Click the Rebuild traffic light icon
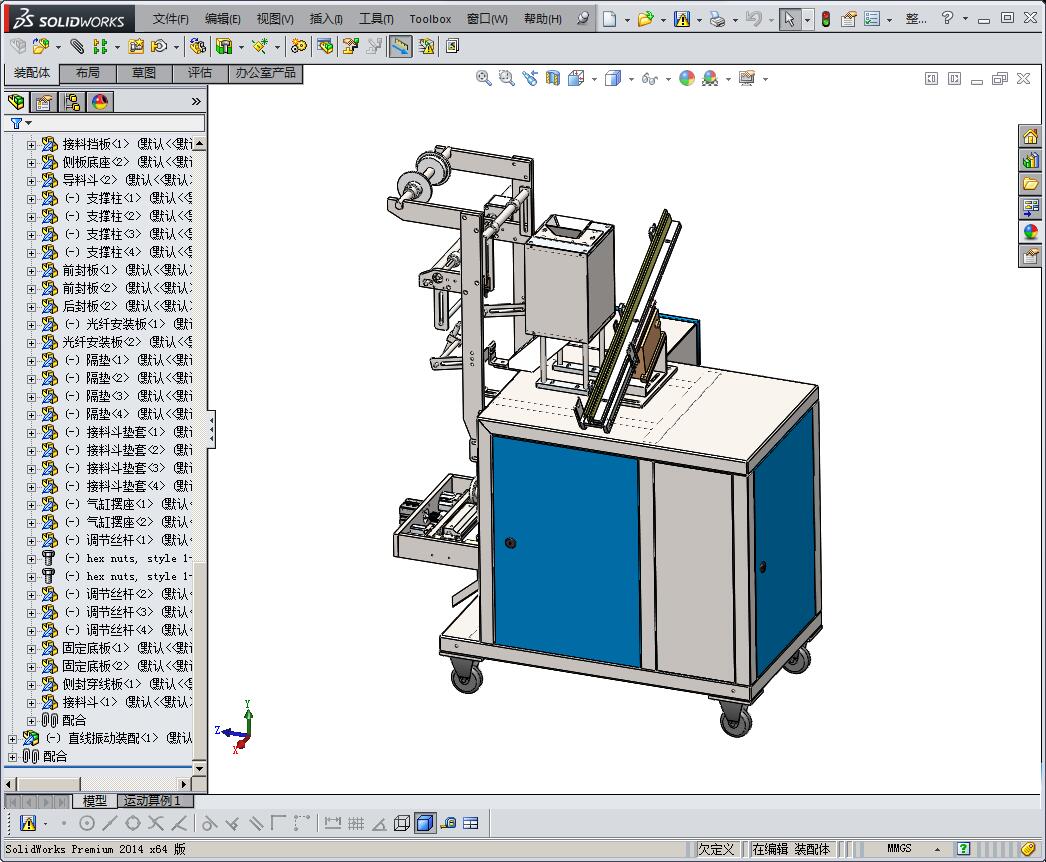Image resolution: width=1046 pixels, height=862 pixels. (x=826, y=19)
